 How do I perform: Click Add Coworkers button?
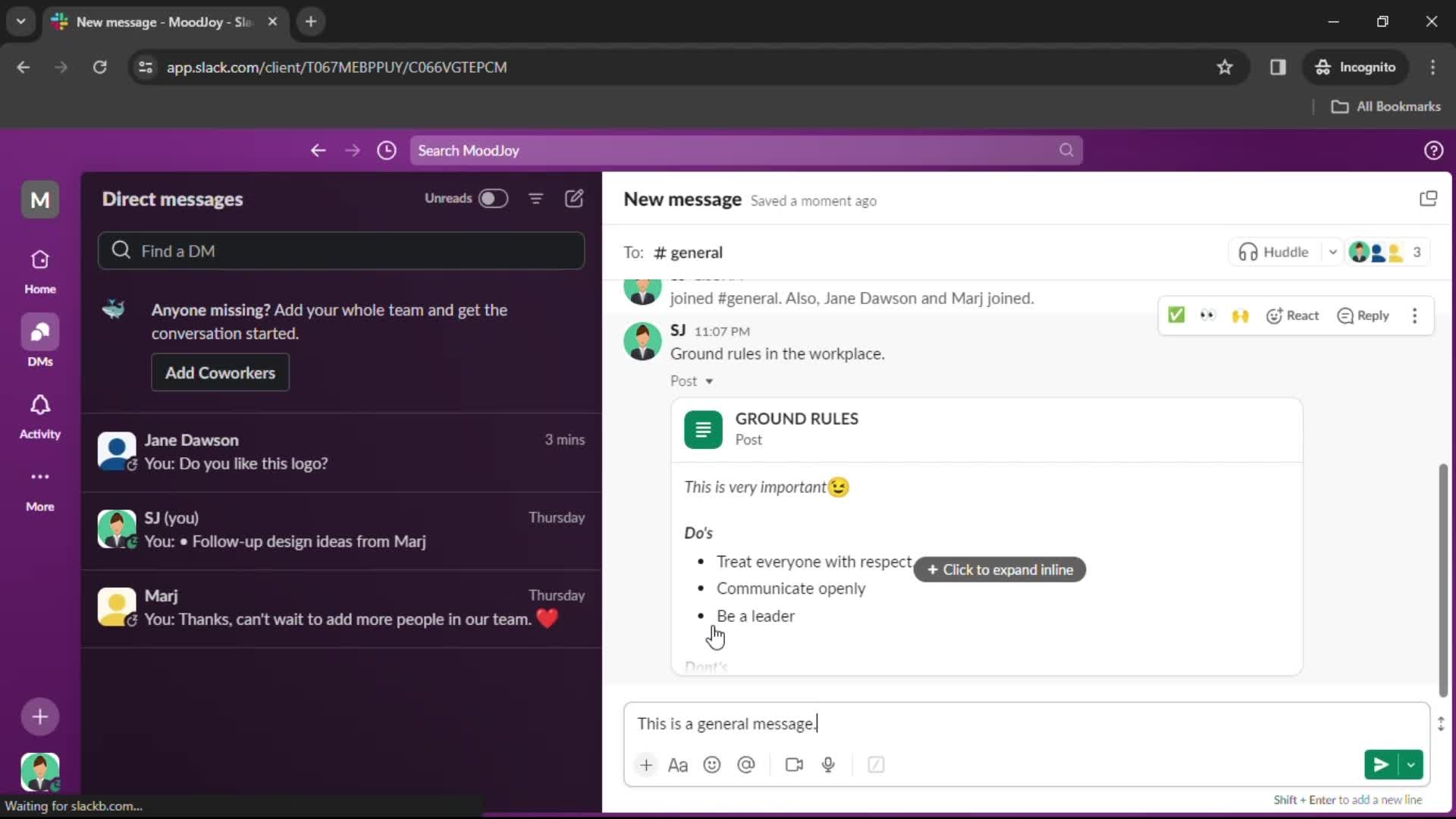pos(219,373)
